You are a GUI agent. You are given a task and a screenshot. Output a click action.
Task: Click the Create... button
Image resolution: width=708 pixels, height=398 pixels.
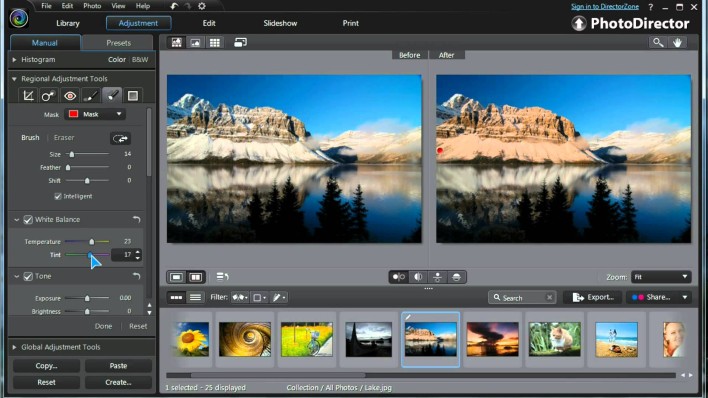tap(118, 382)
